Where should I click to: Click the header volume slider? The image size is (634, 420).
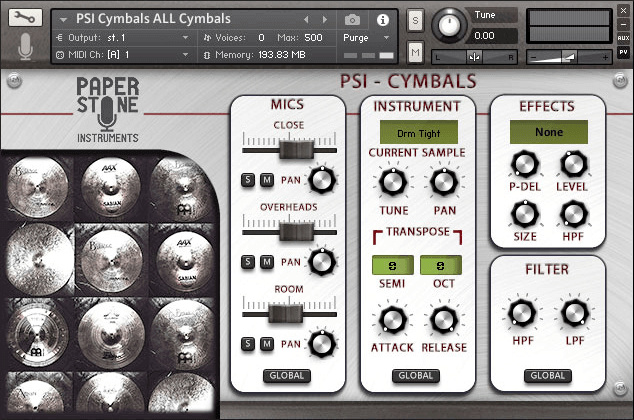(x=569, y=57)
